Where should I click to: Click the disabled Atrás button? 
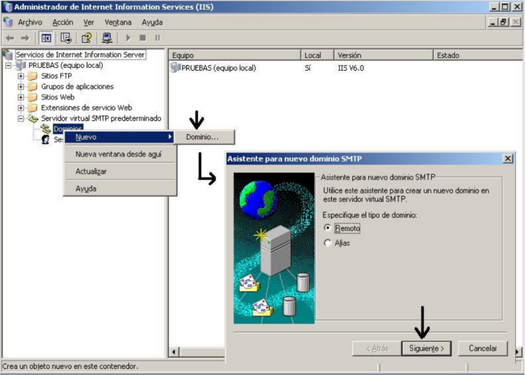pos(377,349)
